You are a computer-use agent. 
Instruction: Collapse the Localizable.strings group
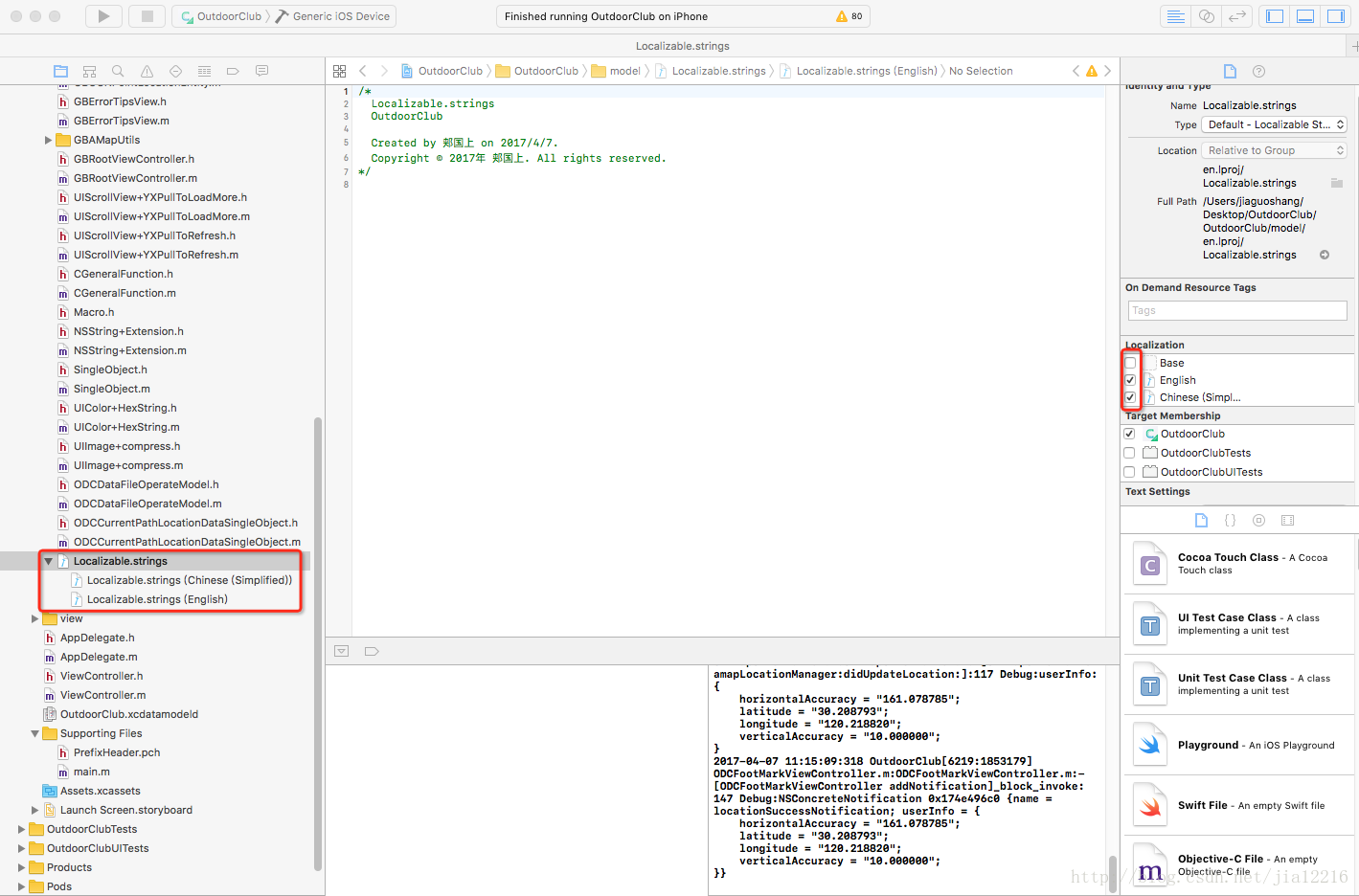point(48,561)
